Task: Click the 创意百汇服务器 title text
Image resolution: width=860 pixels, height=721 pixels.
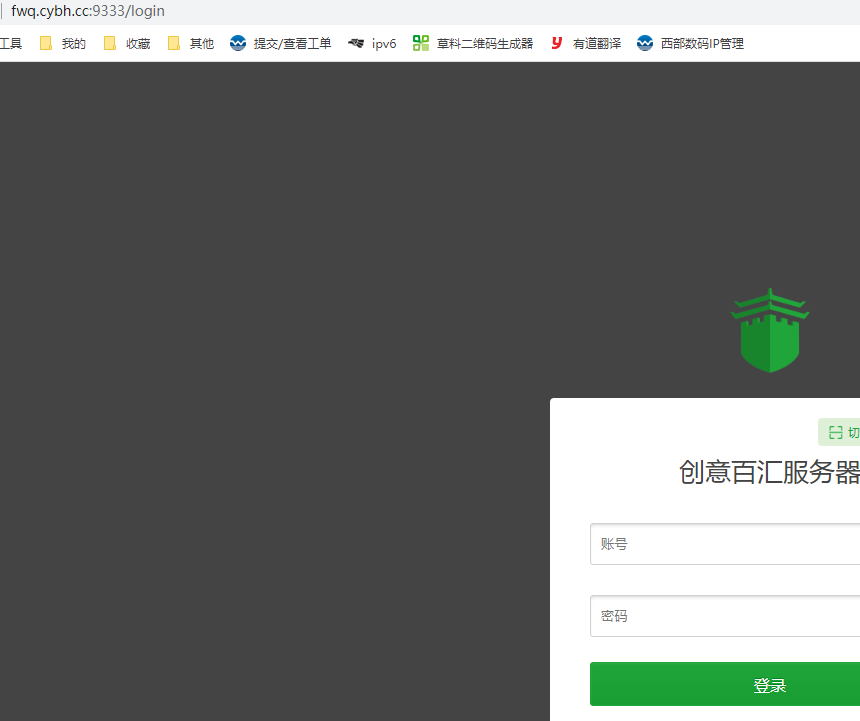Action: [769, 472]
